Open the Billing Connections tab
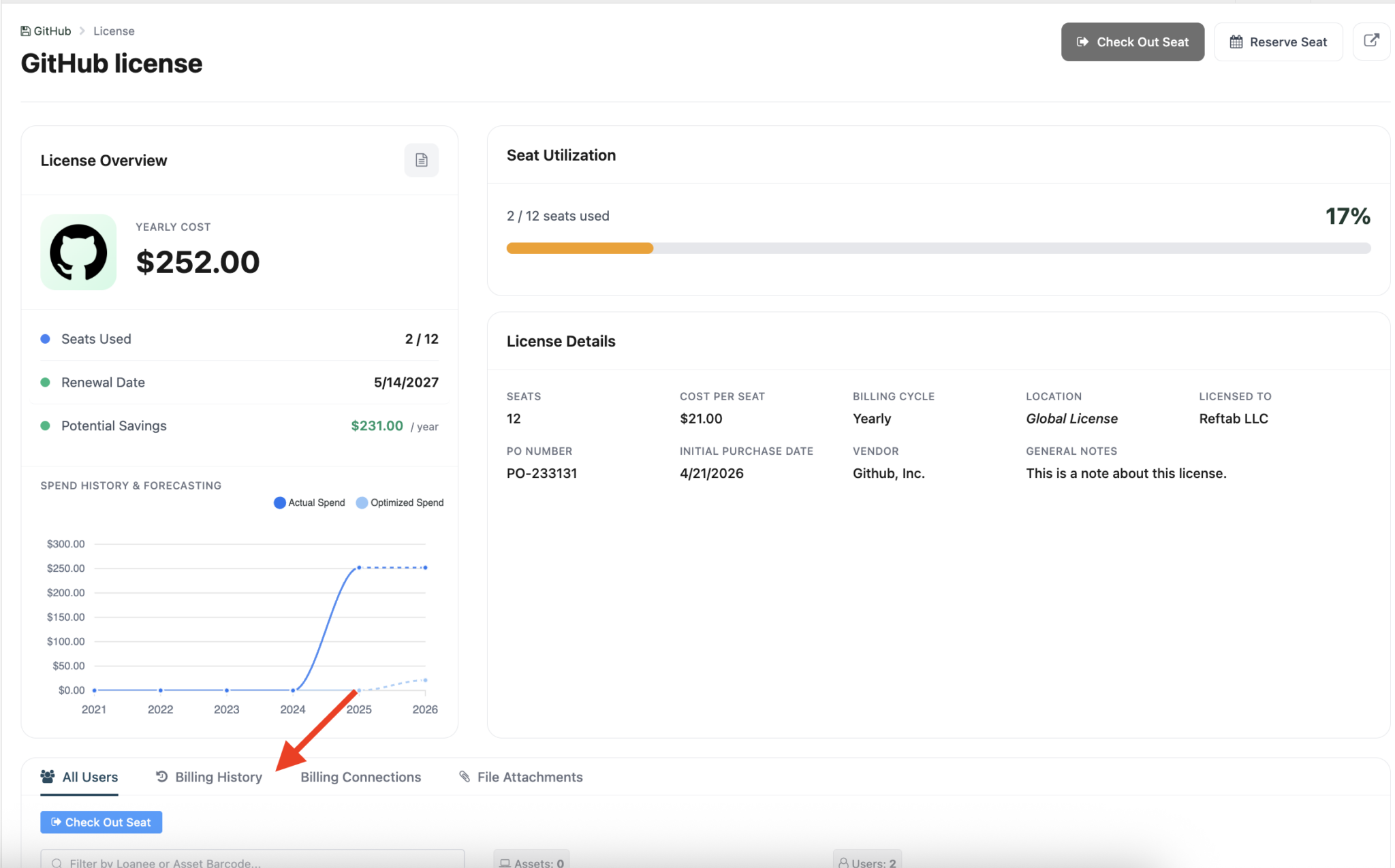Screen dimensions: 1395x868 click(360, 777)
